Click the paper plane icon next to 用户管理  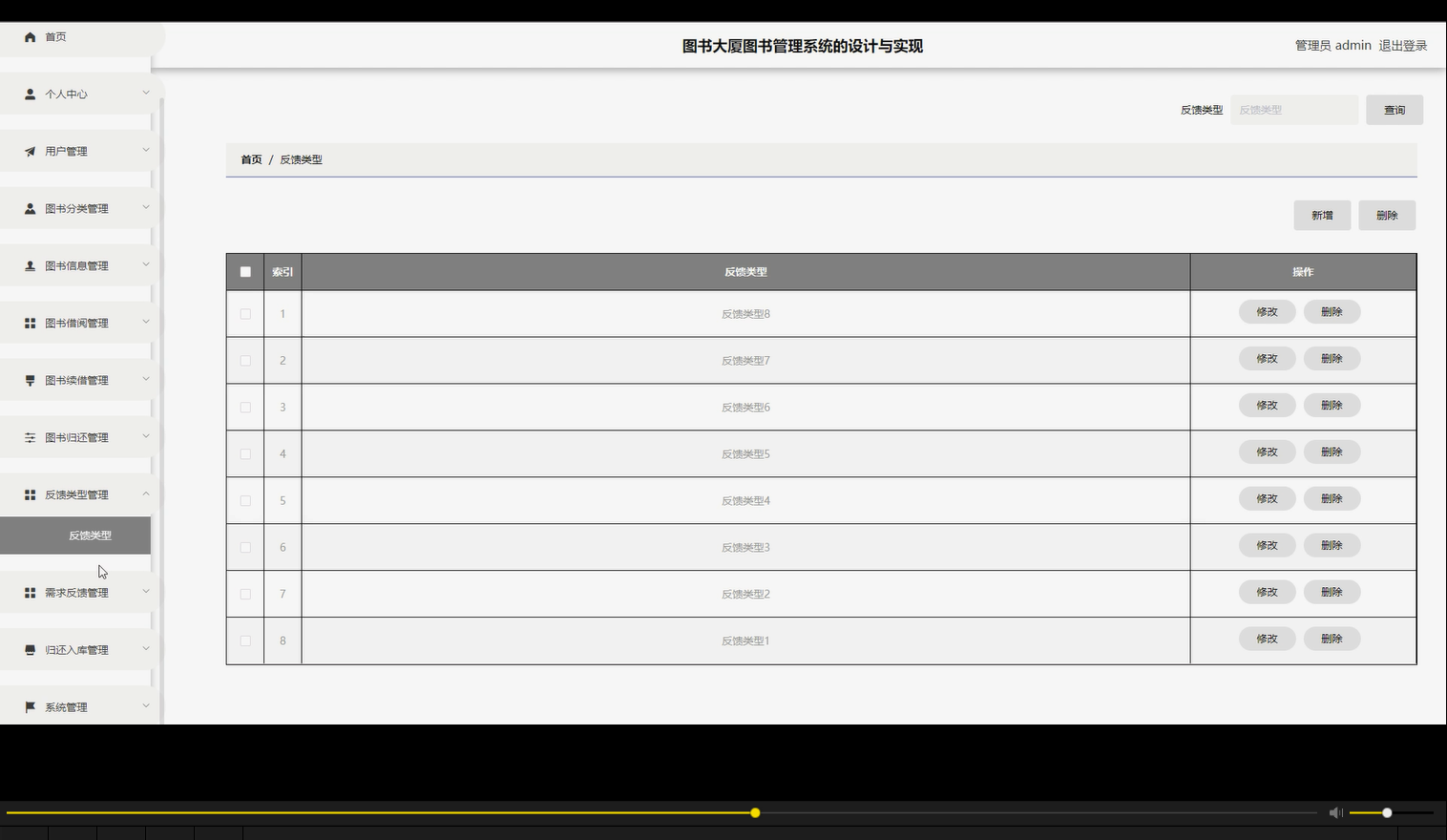coord(30,152)
